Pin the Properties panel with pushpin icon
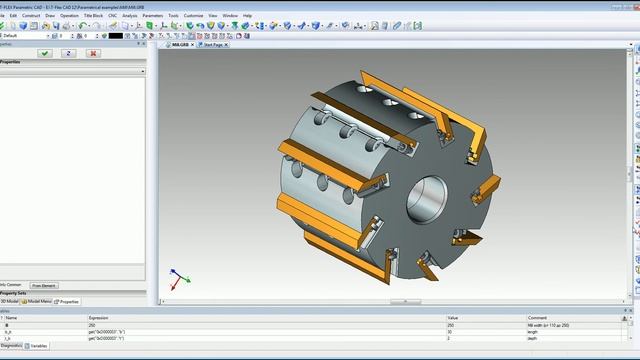 click(138, 44)
